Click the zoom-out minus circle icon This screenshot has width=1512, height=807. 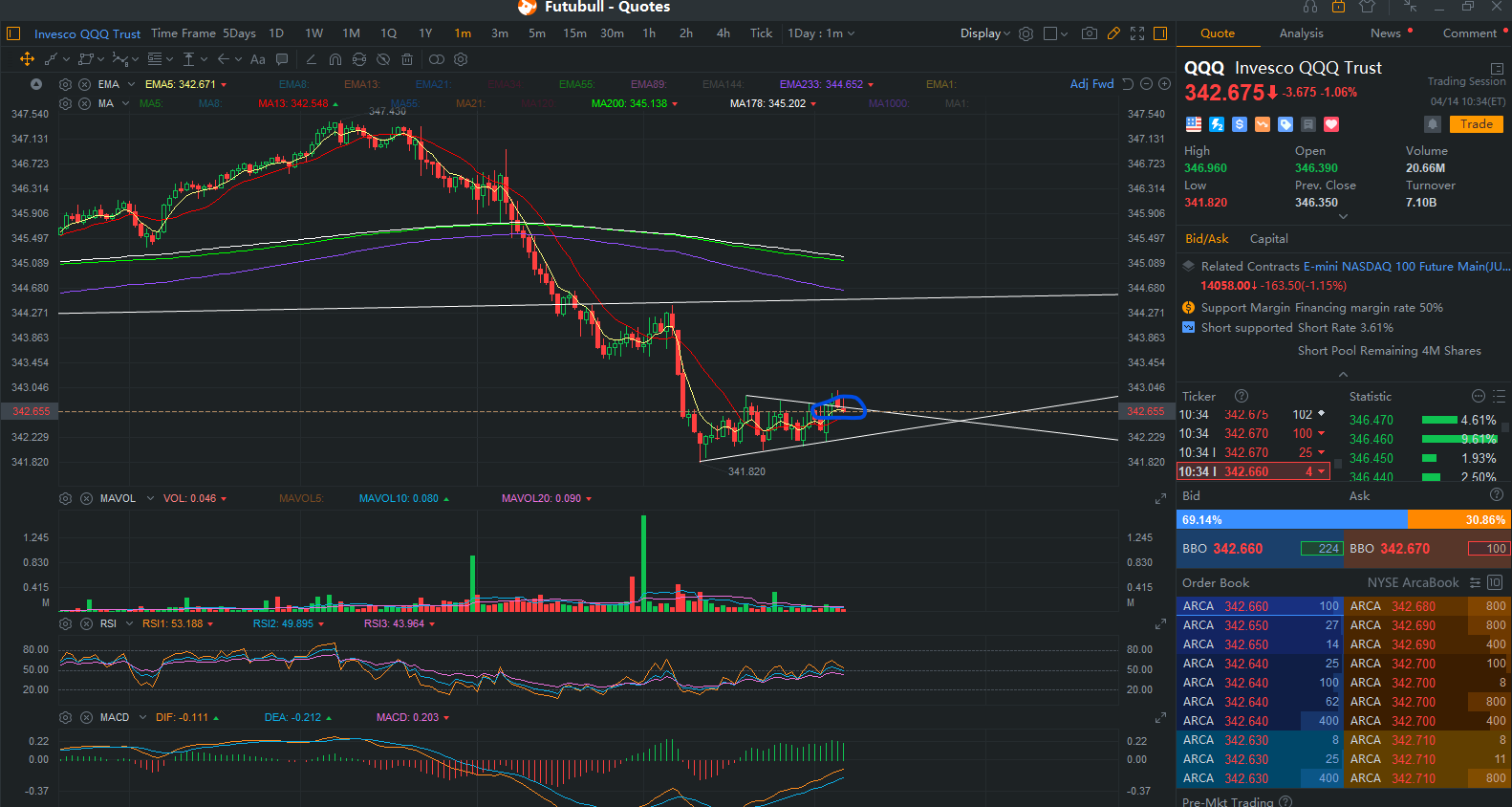tap(1146, 84)
